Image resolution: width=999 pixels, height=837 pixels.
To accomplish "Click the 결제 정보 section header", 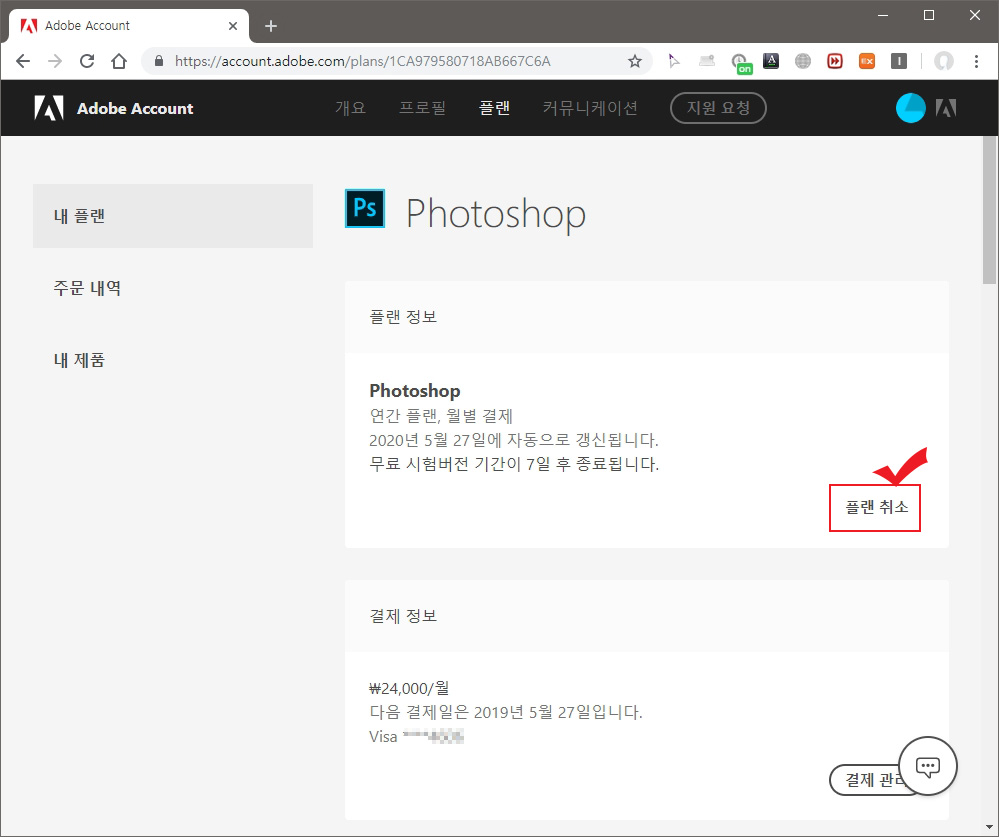I will 403,616.
